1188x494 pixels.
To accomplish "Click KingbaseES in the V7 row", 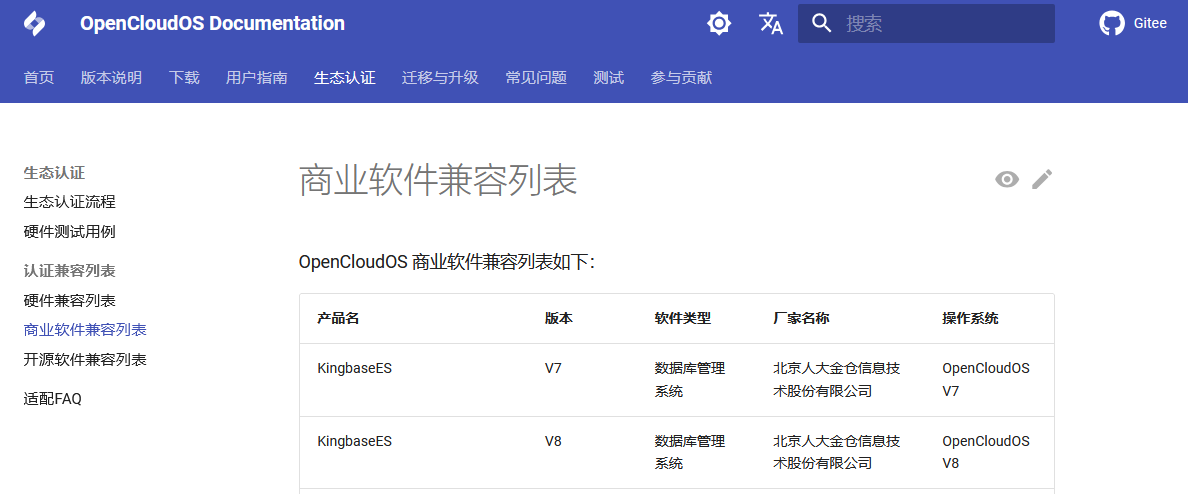I will pyautogui.click(x=355, y=369).
